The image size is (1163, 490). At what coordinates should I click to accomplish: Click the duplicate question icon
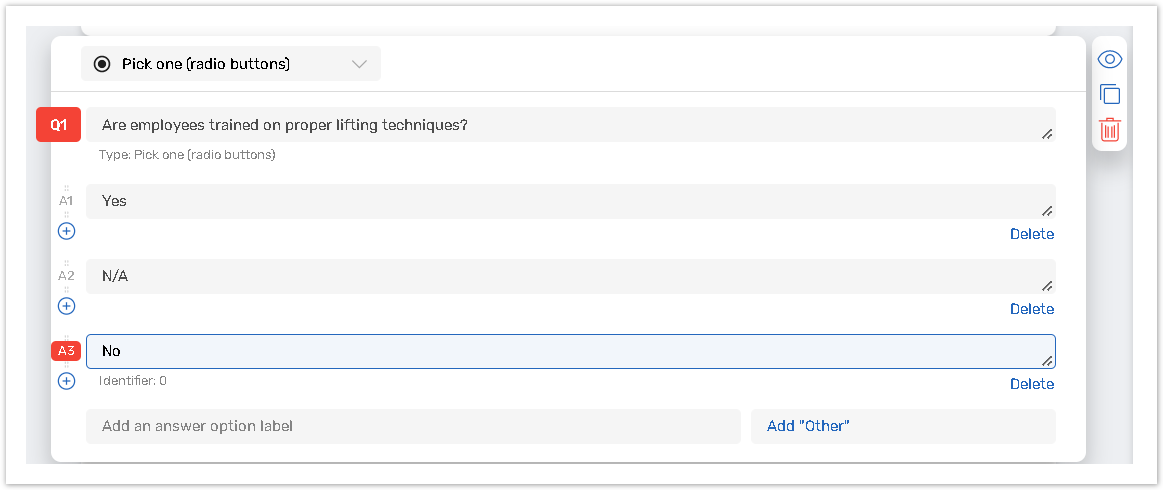click(1109, 94)
